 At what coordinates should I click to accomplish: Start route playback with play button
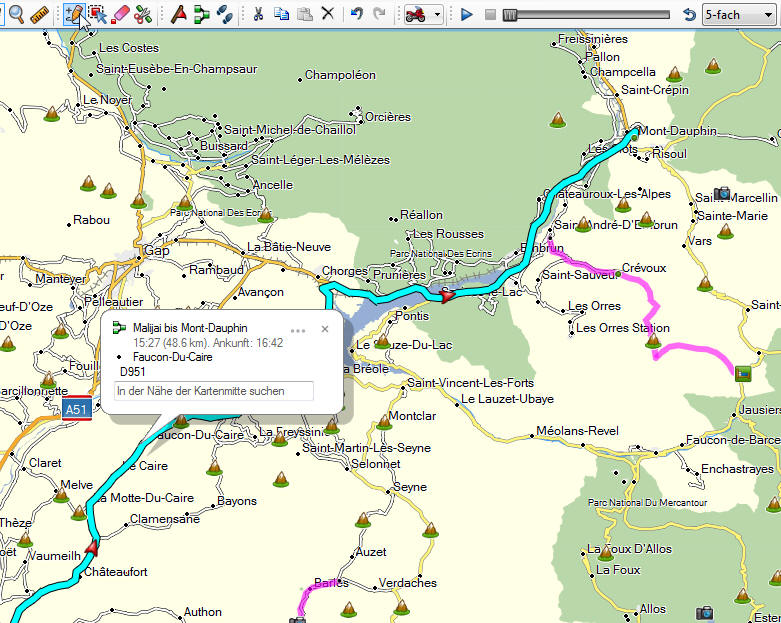(x=466, y=14)
